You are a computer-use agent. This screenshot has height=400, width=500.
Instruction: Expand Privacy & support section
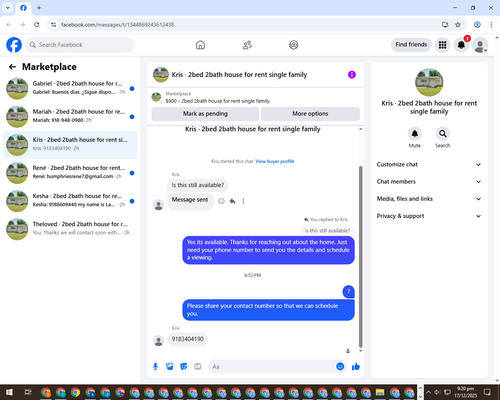[429, 216]
